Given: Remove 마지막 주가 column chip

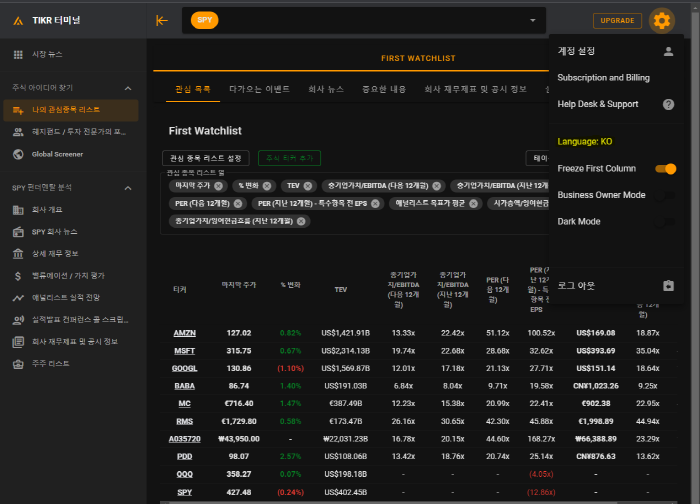Looking at the screenshot, I should point(218,186).
